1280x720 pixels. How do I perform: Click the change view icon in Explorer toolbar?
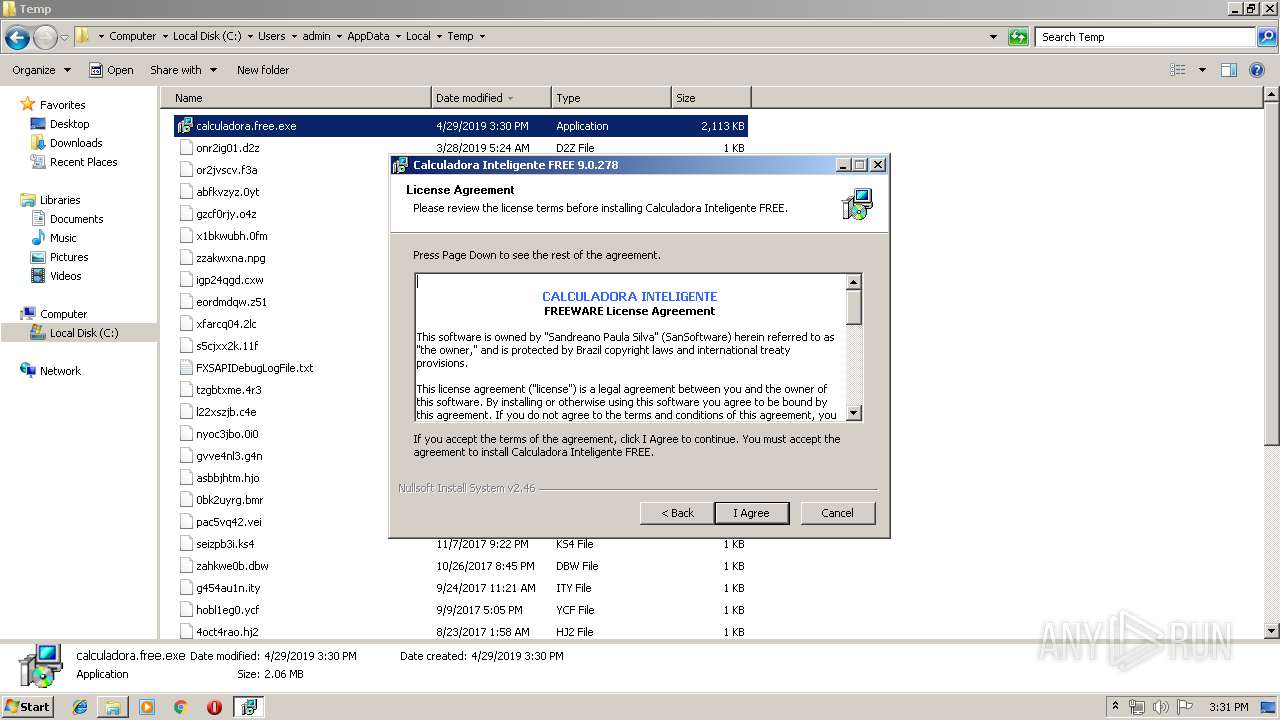(x=1178, y=70)
